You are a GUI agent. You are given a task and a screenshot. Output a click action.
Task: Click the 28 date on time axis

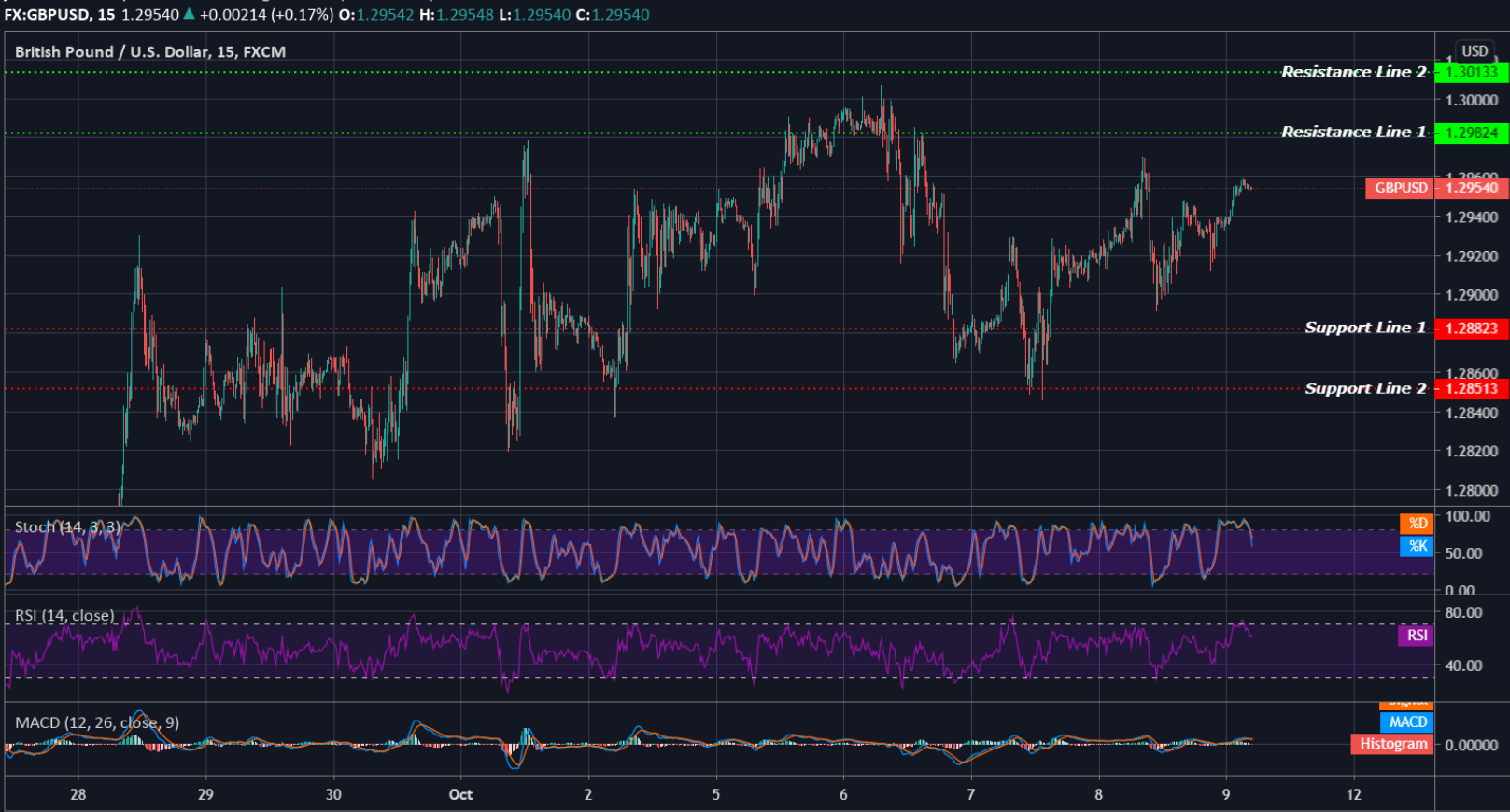click(78, 795)
